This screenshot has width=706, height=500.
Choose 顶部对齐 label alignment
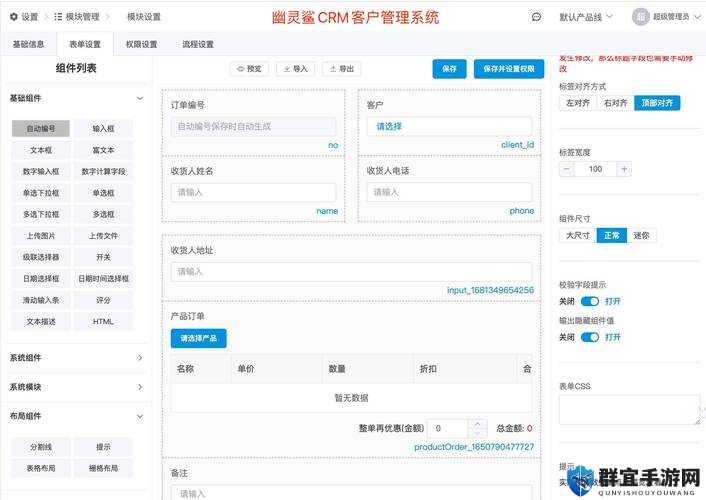pos(657,103)
